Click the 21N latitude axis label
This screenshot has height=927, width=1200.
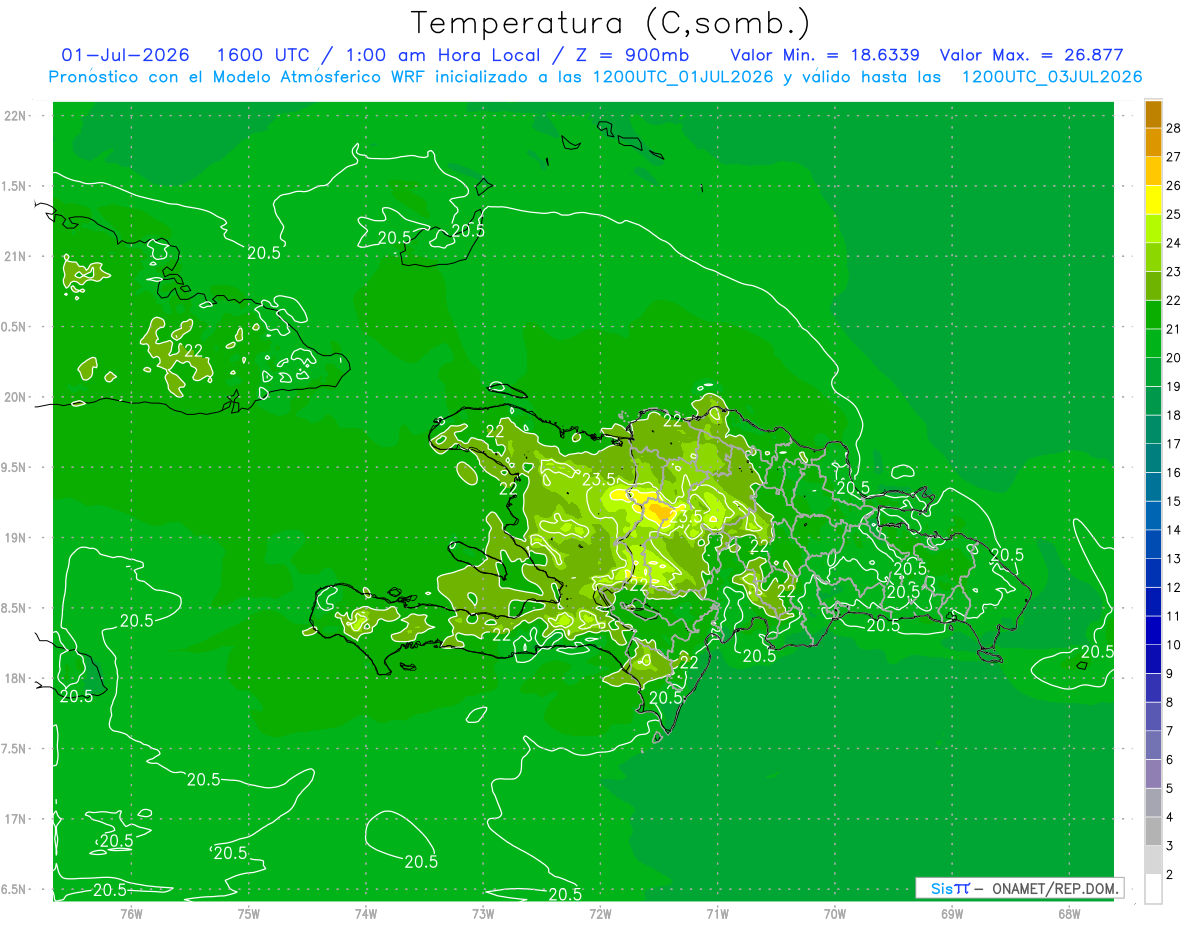(16, 256)
